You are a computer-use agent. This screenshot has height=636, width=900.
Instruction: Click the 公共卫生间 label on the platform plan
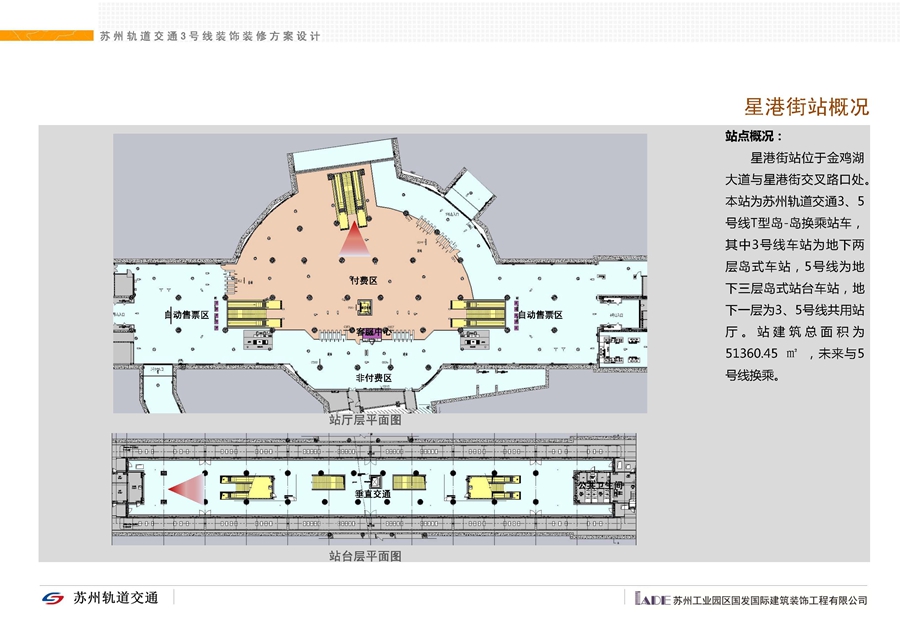point(600,485)
